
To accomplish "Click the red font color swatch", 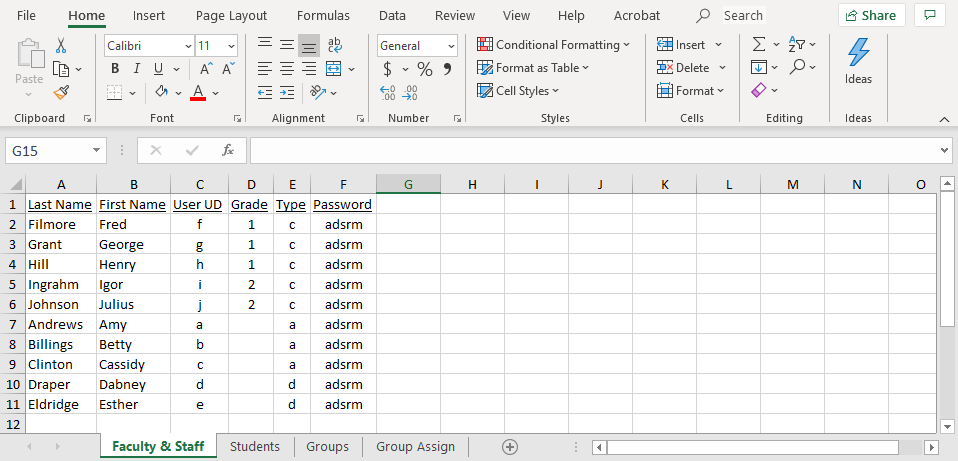I will [197, 92].
